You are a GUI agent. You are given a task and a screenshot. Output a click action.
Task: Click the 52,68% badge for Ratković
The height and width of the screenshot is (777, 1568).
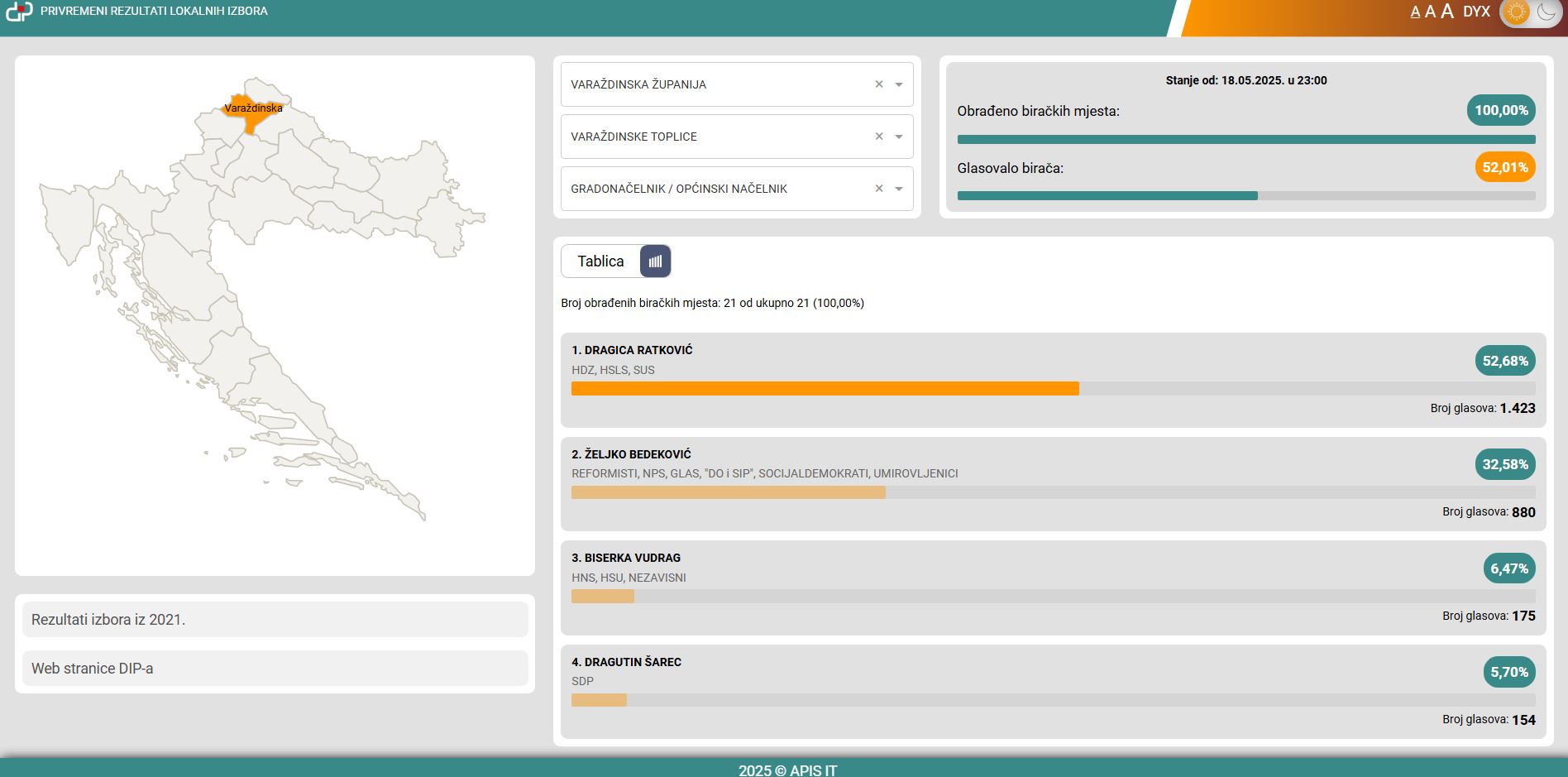coord(1505,361)
